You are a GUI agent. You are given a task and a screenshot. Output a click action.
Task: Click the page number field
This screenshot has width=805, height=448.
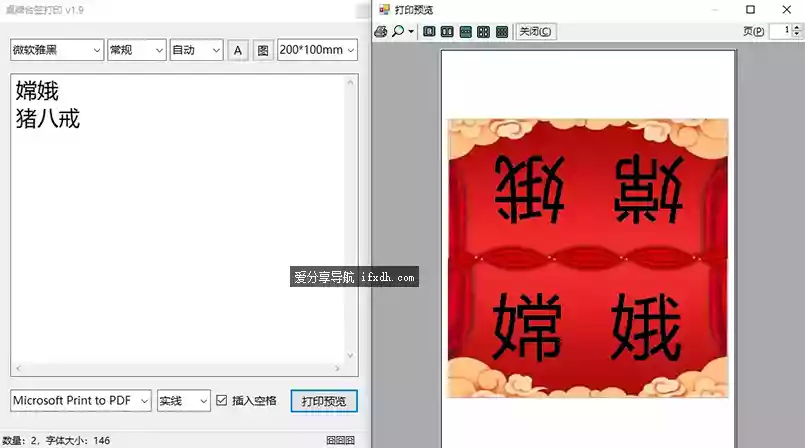point(781,31)
